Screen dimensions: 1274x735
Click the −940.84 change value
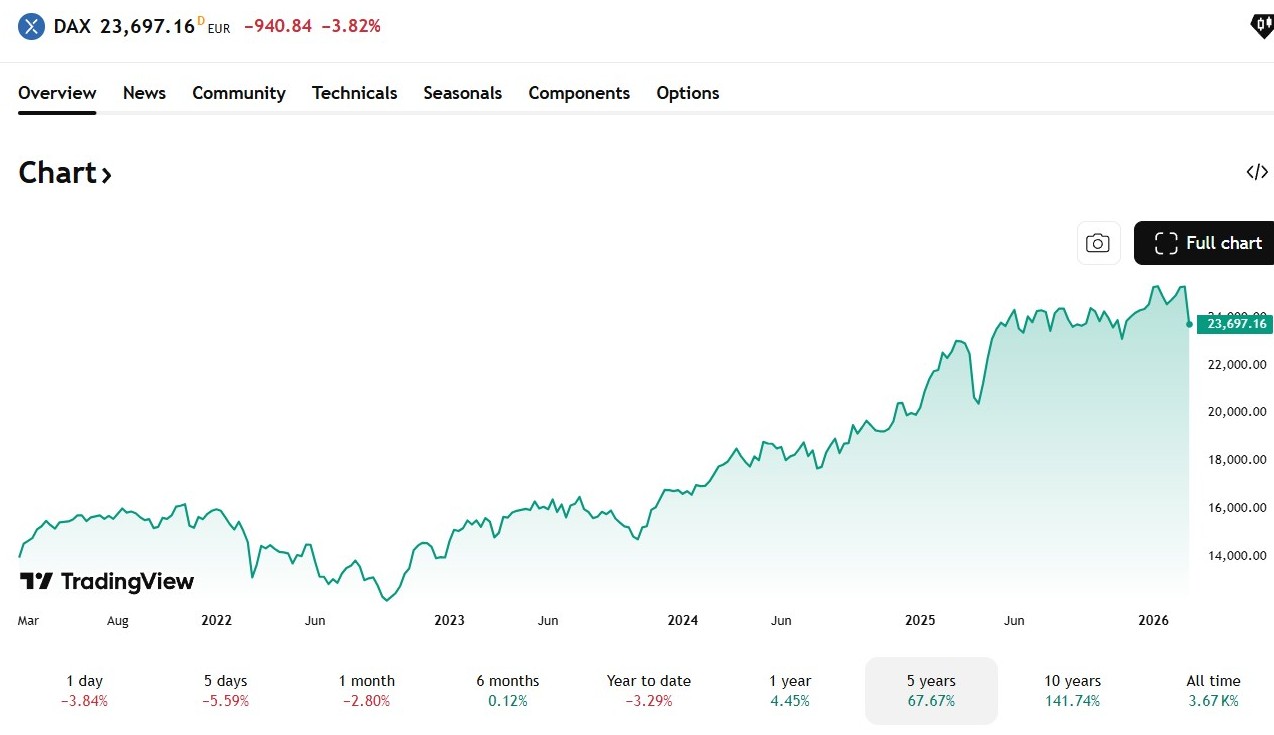[278, 26]
